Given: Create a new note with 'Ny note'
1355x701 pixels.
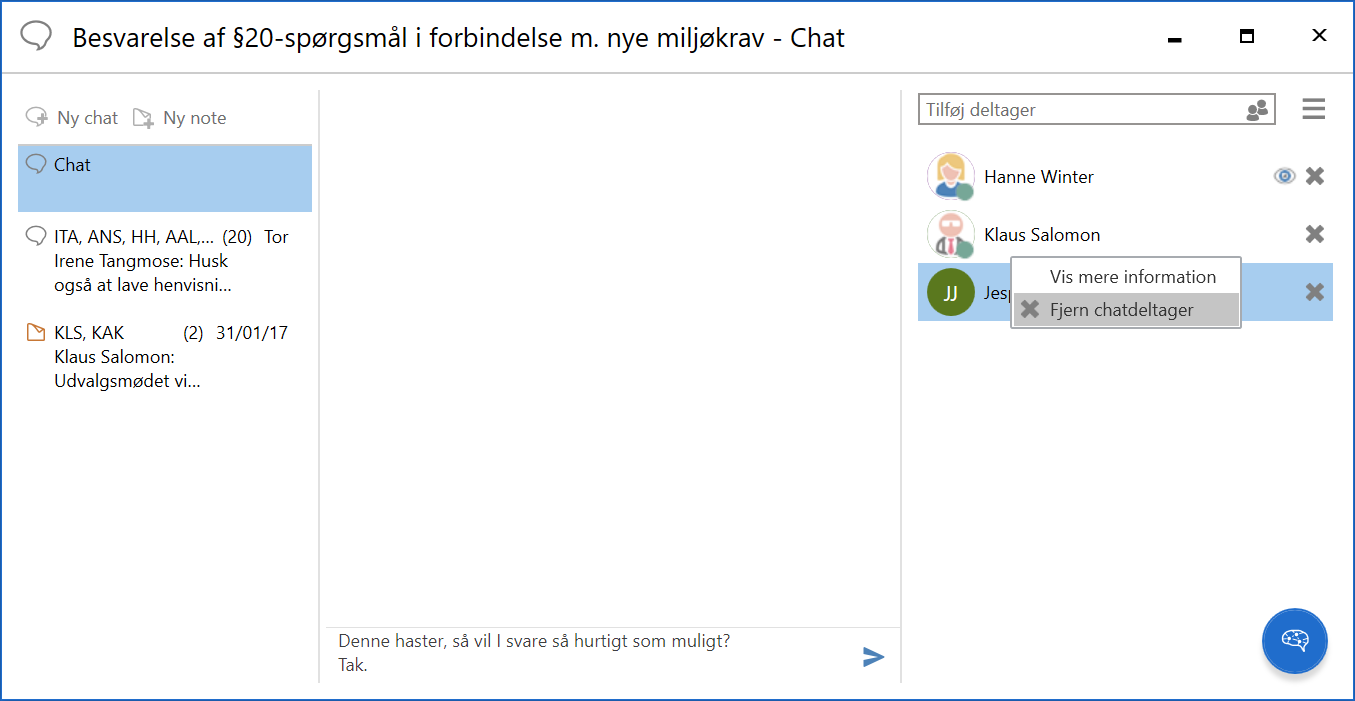Looking at the screenshot, I should tap(181, 118).
